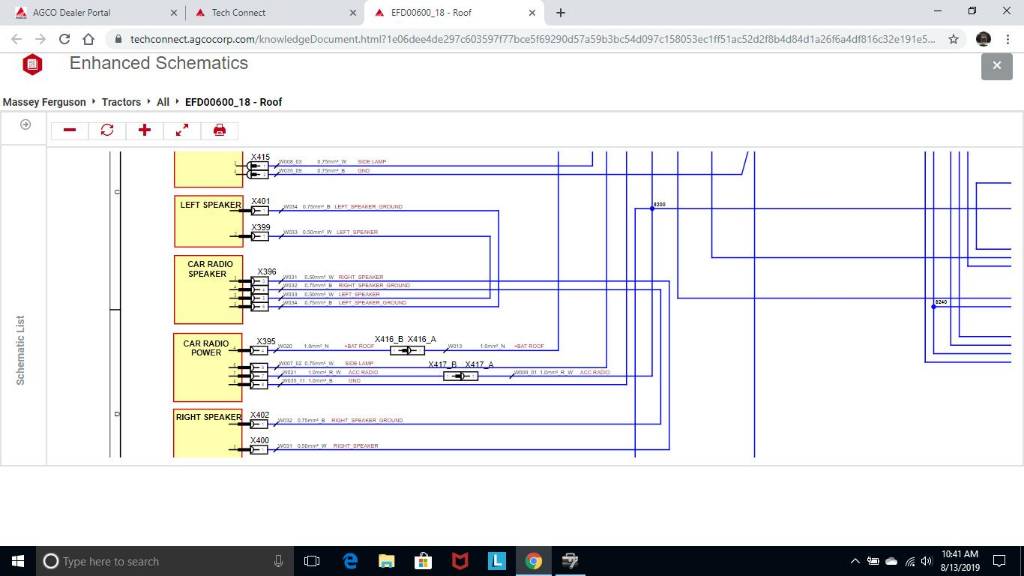Image resolution: width=1024 pixels, height=576 pixels.
Task: Open Tractors breadcrumb link
Action: (121, 102)
